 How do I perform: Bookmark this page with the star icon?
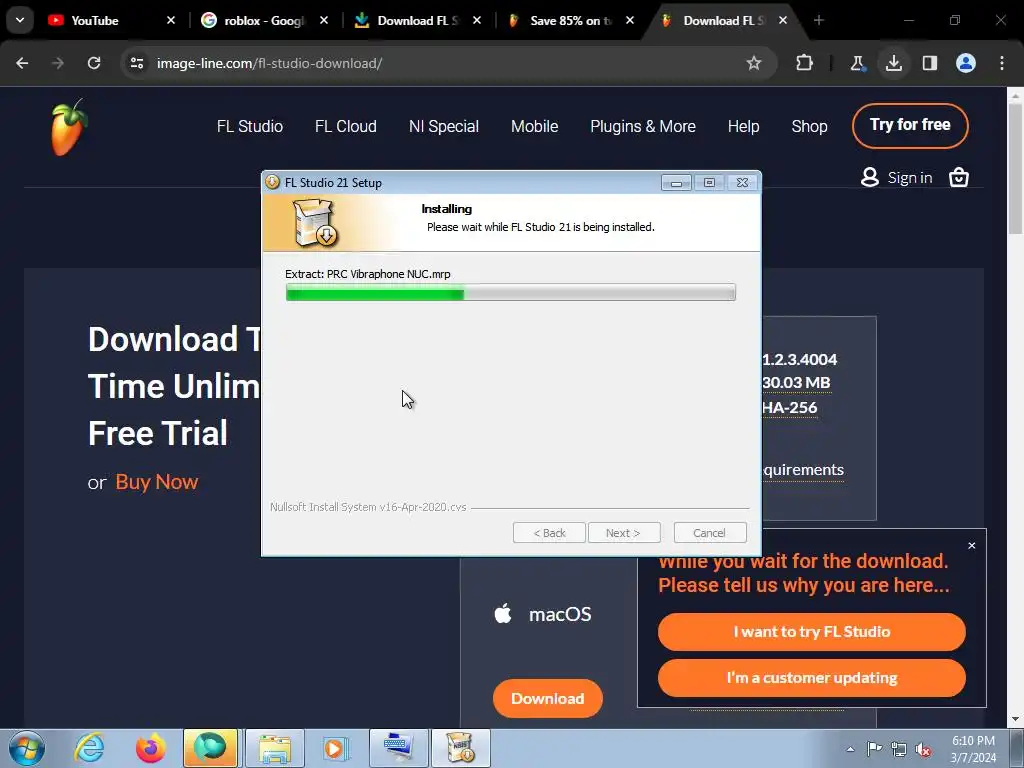[x=754, y=63]
